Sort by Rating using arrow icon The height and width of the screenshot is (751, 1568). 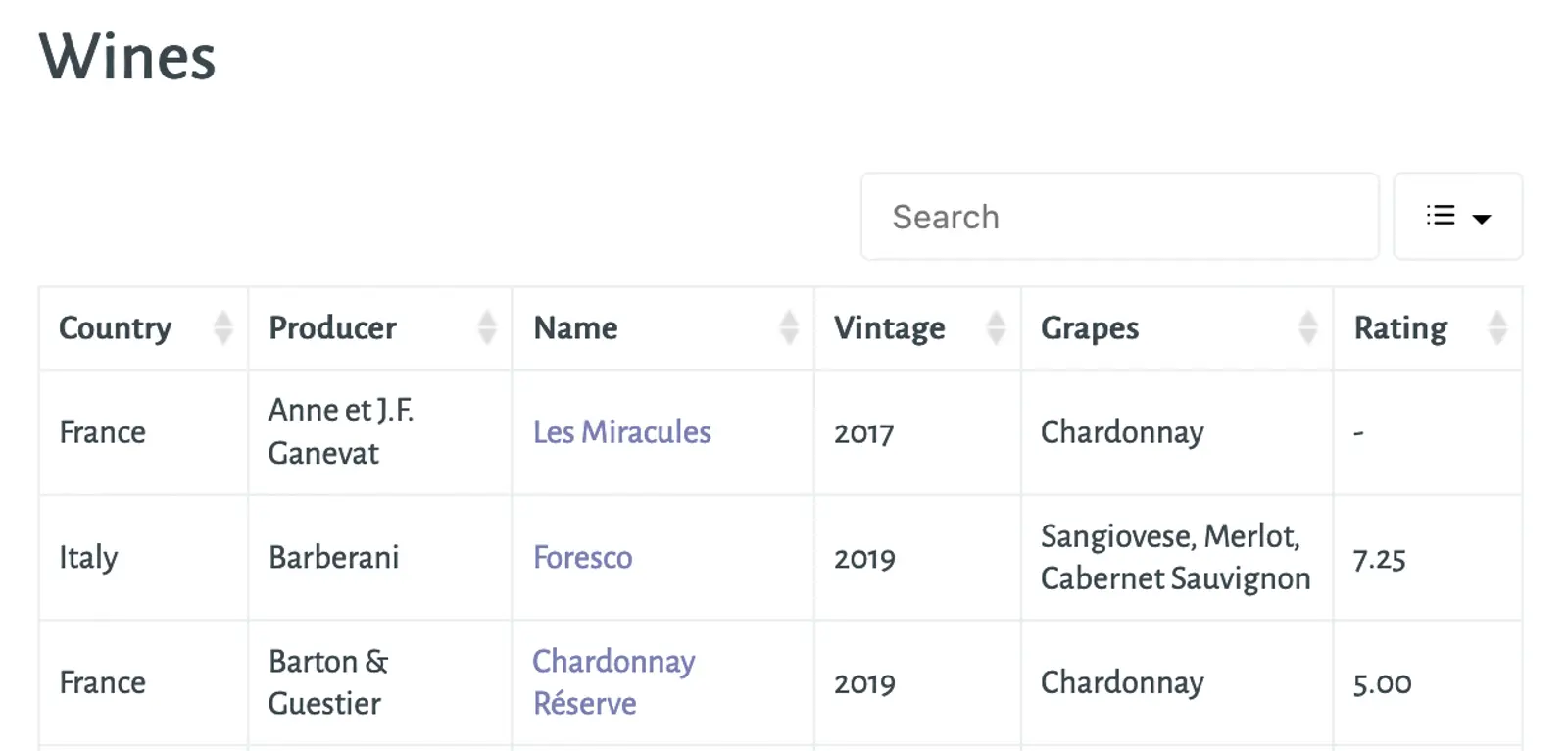pos(1496,327)
